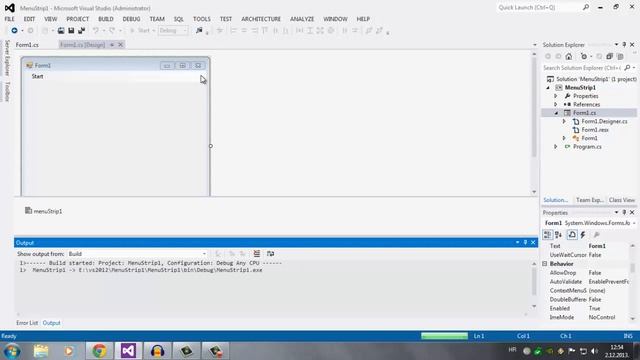Click the green build progress bar
The image size is (640, 360).
[444, 336]
